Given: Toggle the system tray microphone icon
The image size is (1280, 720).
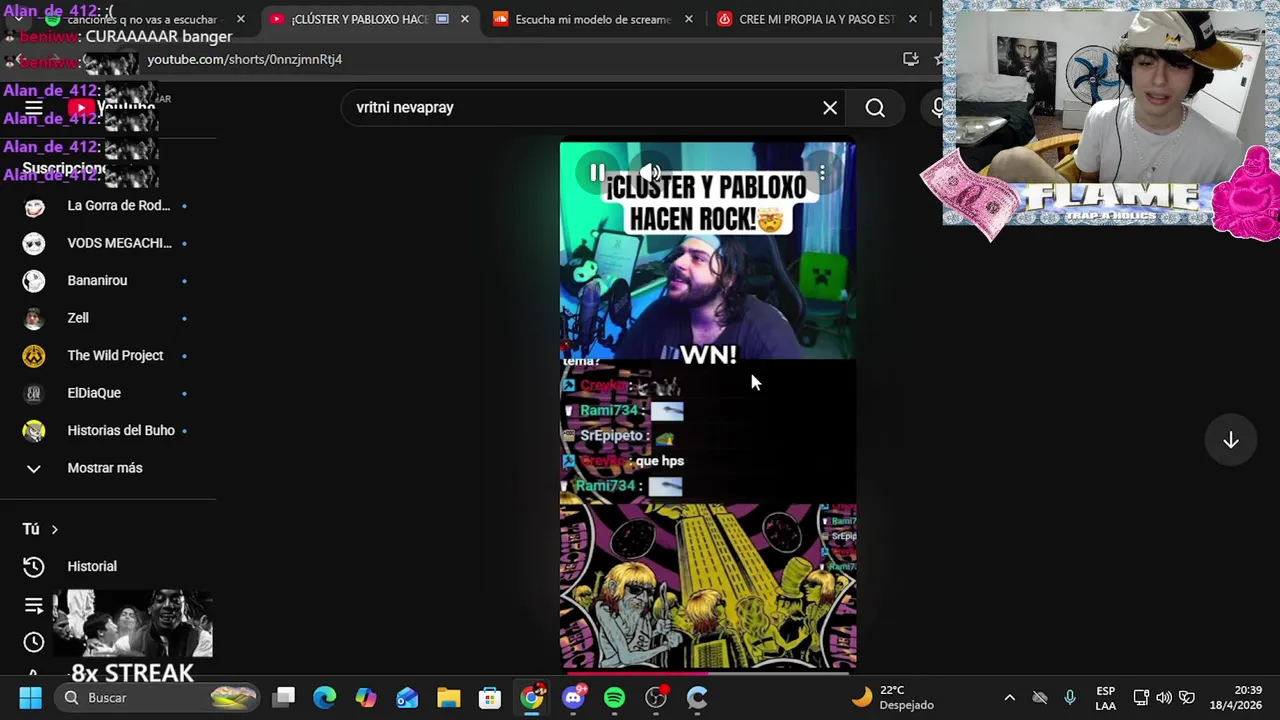Looking at the screenshot, I should 1070,698.
